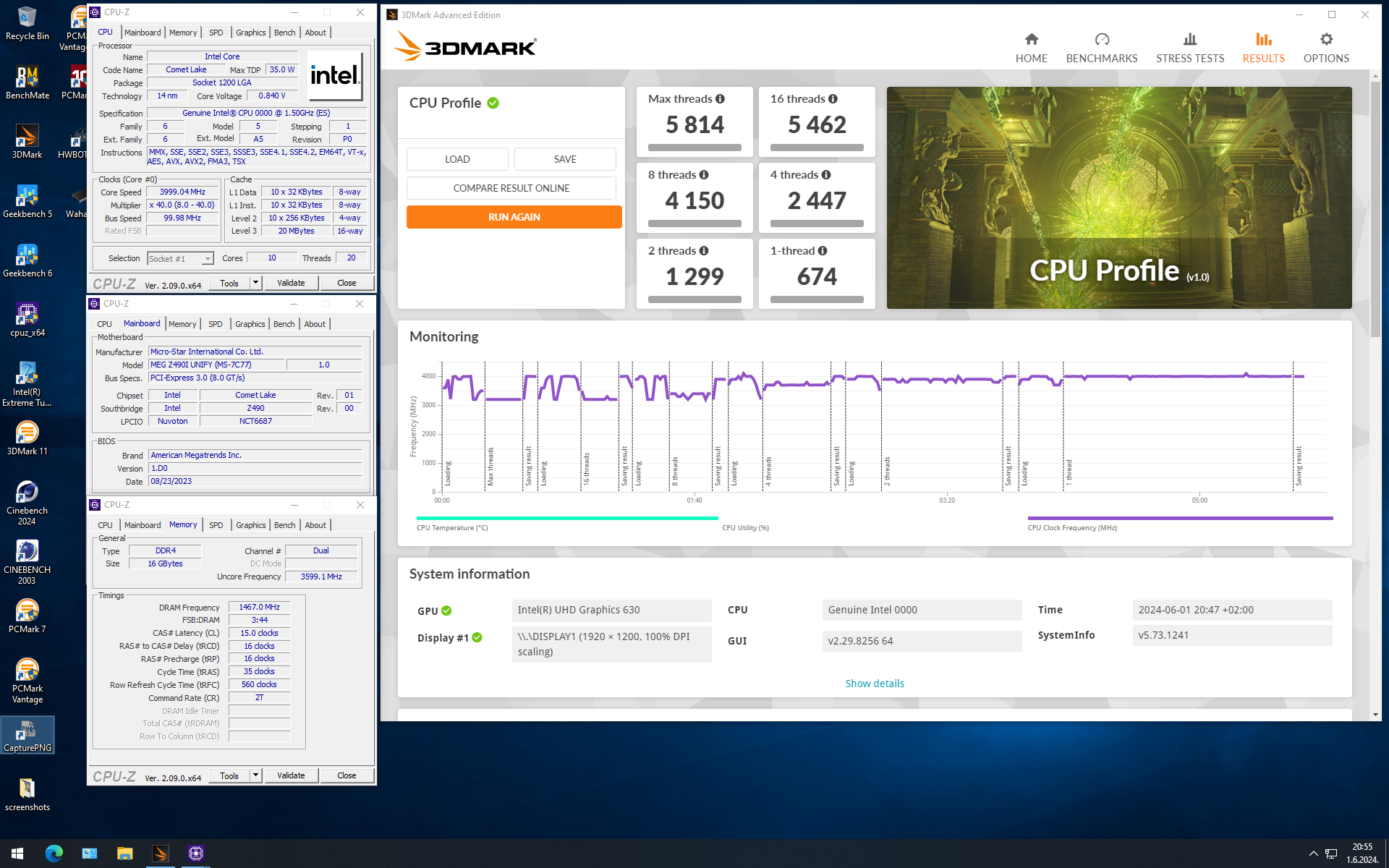The width and height of the screenshot is (1389, 868).
Task: Select the 3DMark desktop shortcut
Action: coord(27,142)
